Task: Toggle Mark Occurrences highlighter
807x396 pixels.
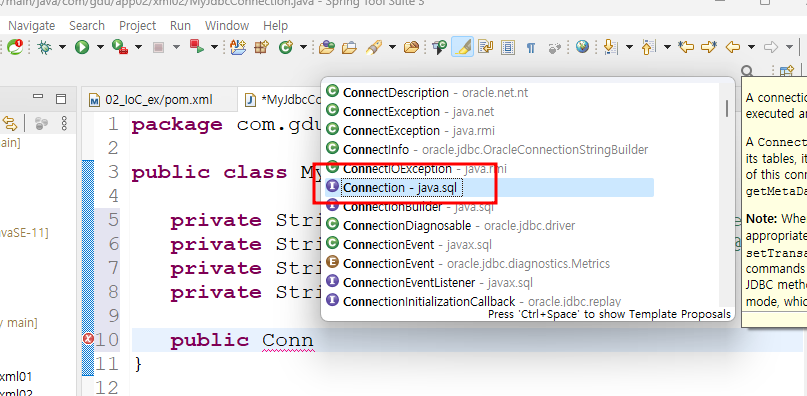Action: coord(462,47)
